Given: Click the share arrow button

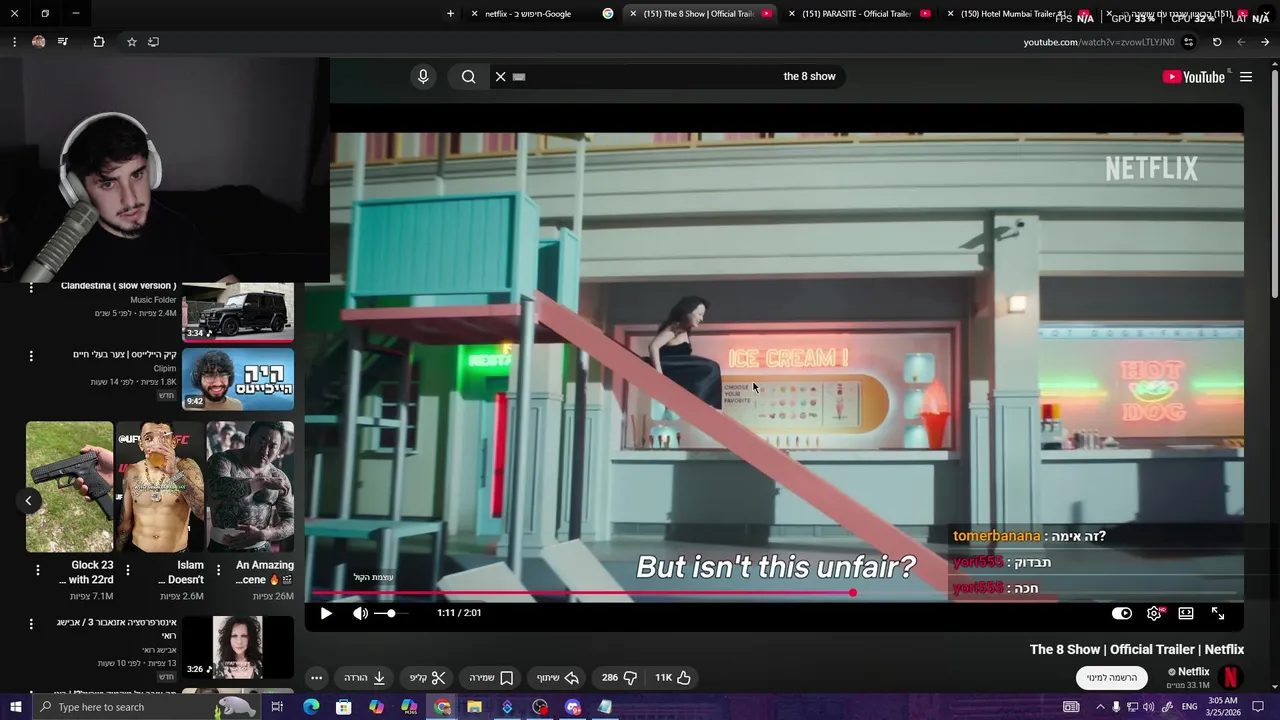Looking at the screenshot, I should coord(558,677).
